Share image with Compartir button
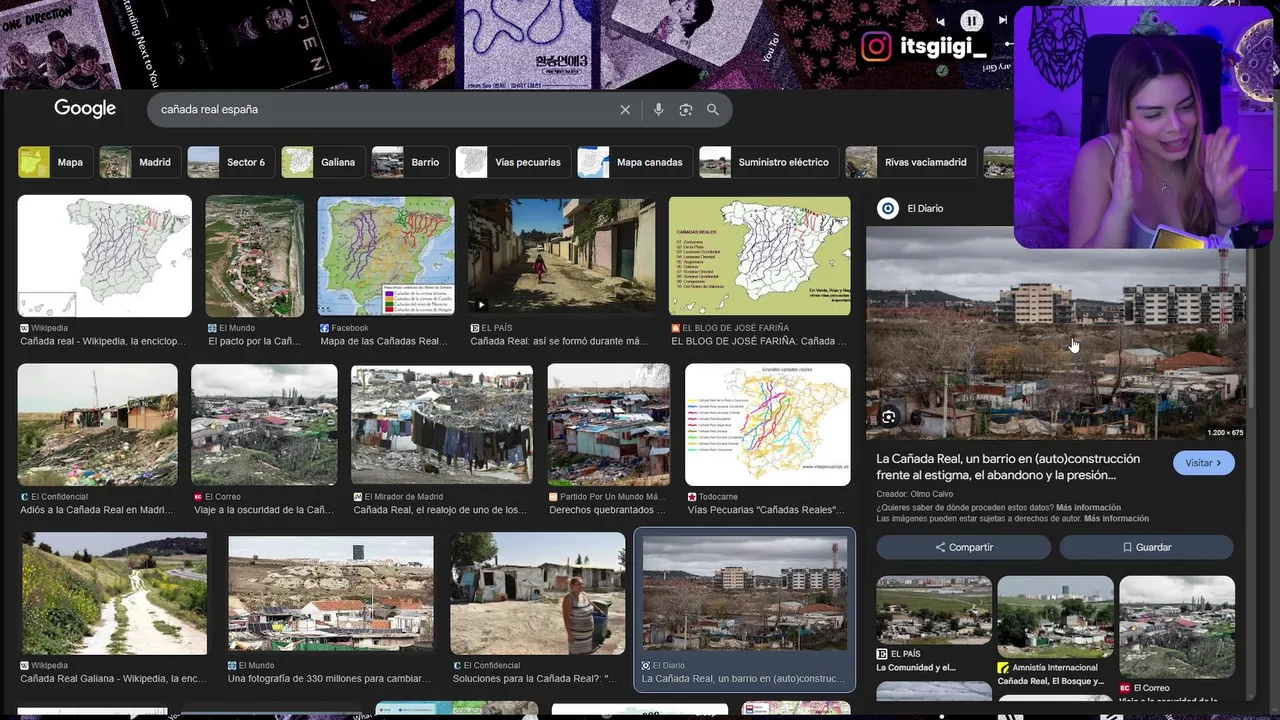The image size is (1280, 720). pos(963,547)
